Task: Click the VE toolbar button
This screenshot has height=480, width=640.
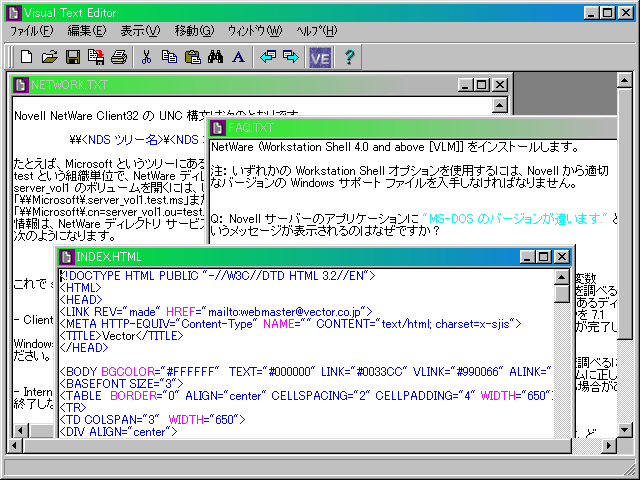Action: pos(320,58)
